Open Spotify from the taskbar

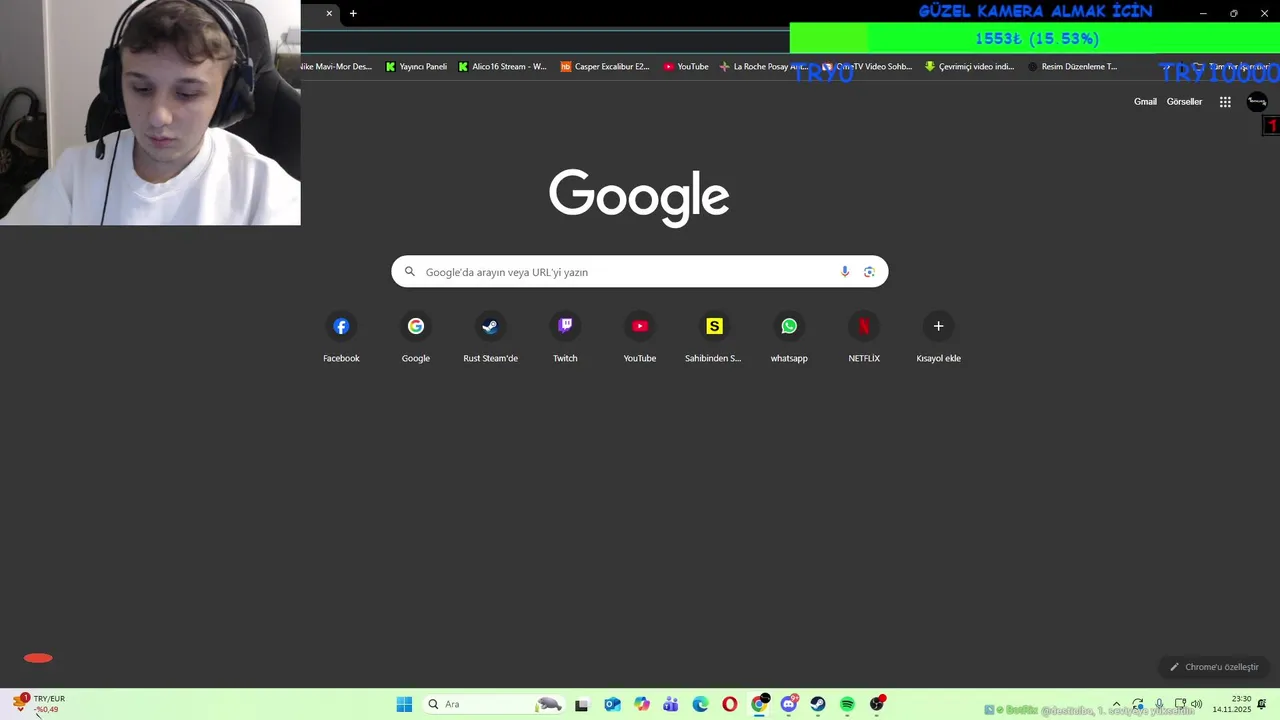tap(847, 704)
